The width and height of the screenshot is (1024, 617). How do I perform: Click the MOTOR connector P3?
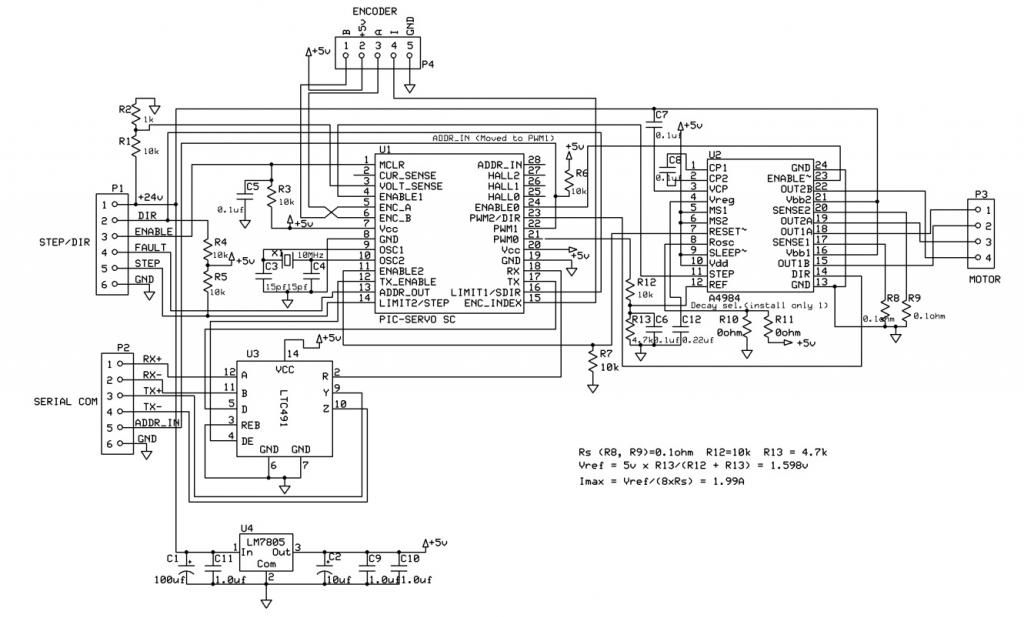(981, 235)
